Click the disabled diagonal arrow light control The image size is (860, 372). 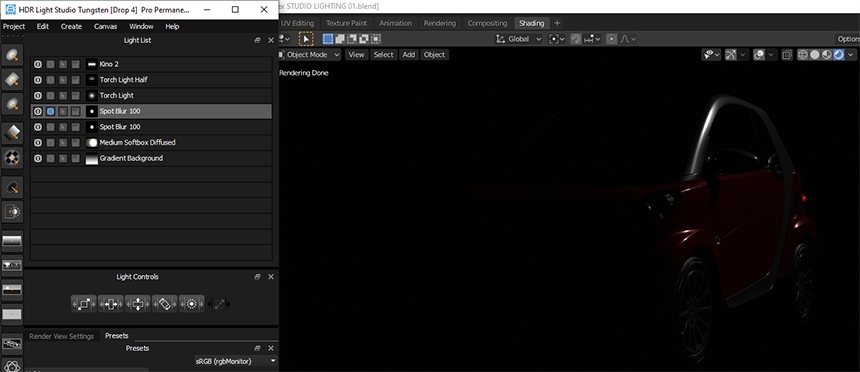219,303
